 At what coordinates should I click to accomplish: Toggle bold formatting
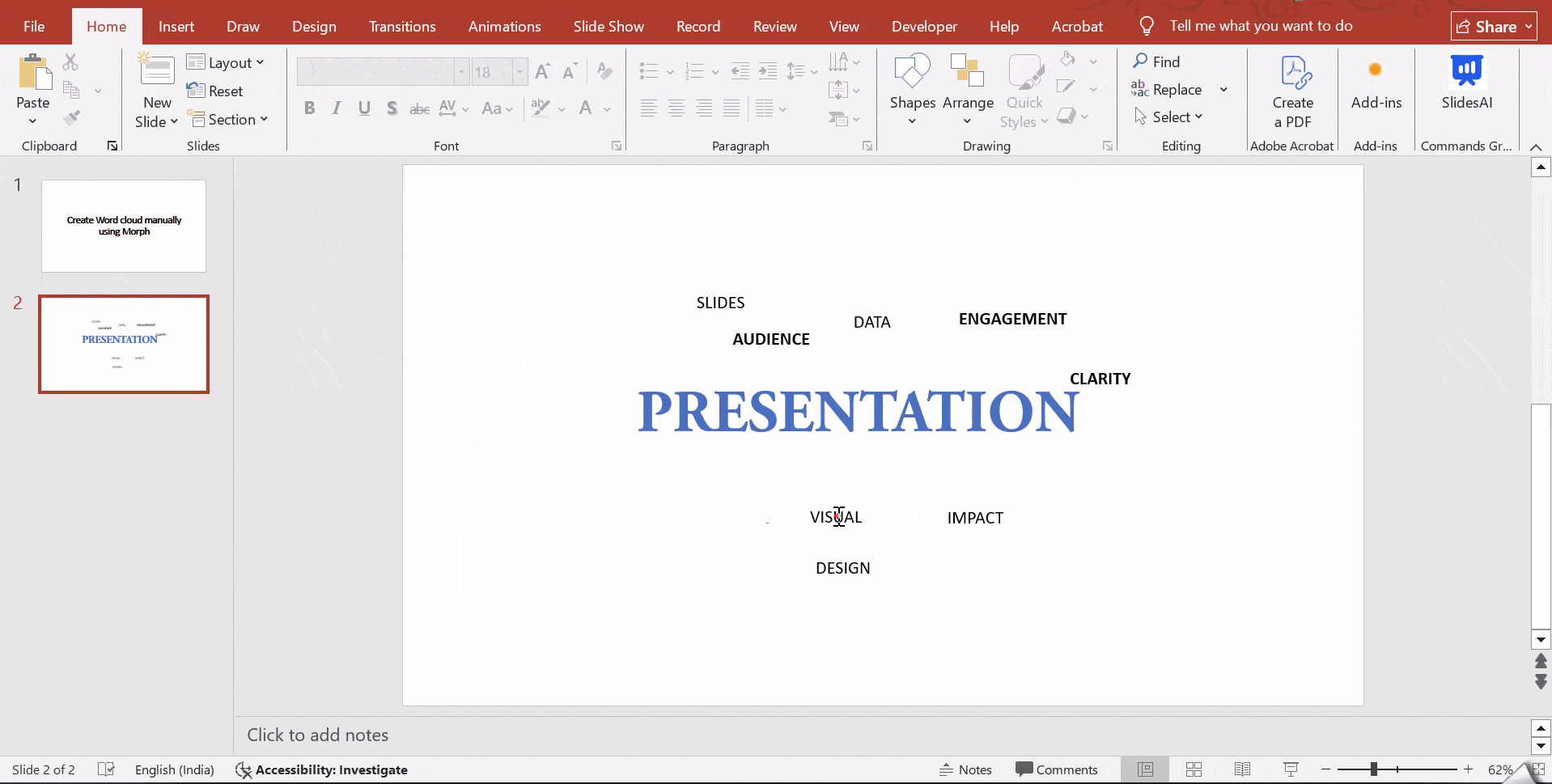click(310, 108)
